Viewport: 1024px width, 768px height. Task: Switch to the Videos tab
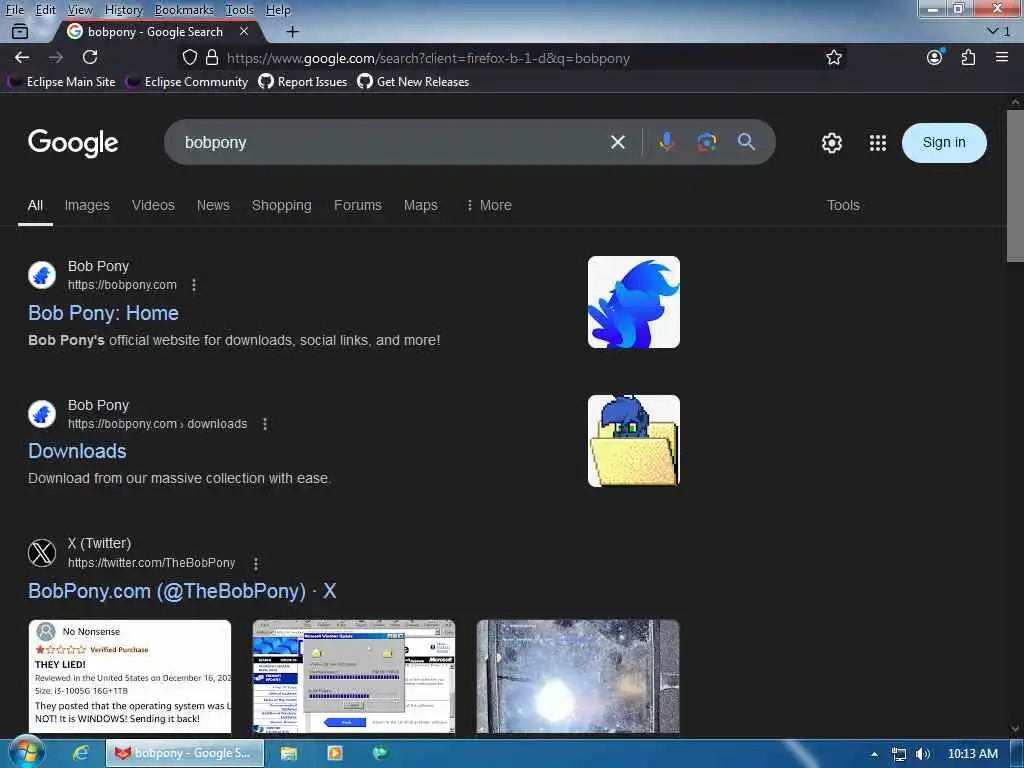153,205
